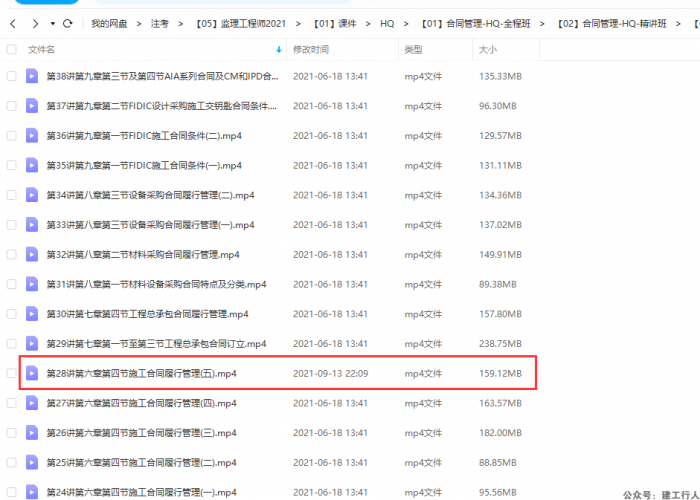Click video icon of 第27讲 file
Screen dimensions: 700x500
coord(32,403)
